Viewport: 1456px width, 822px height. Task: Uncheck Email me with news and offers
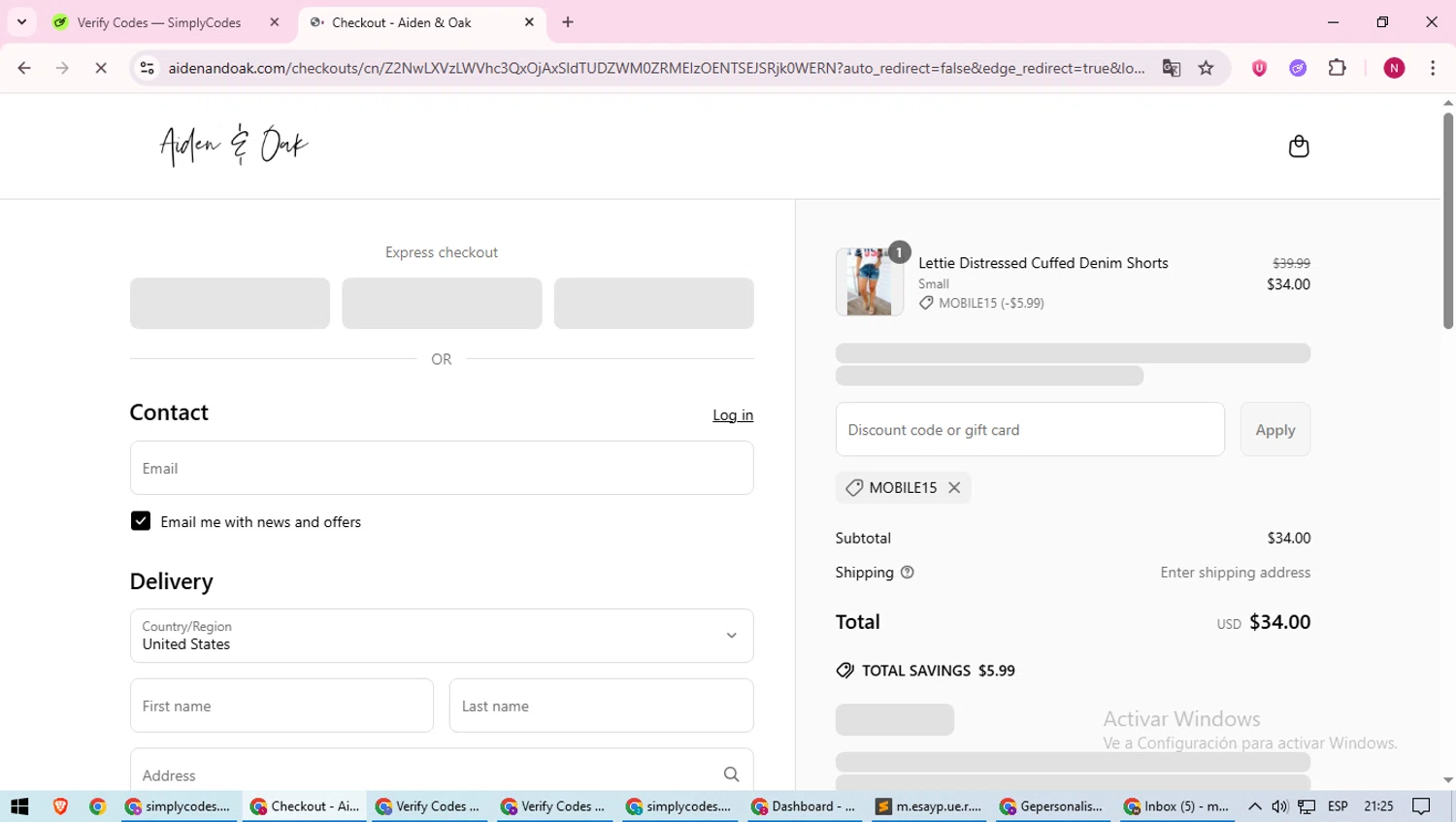pos(141,521)
